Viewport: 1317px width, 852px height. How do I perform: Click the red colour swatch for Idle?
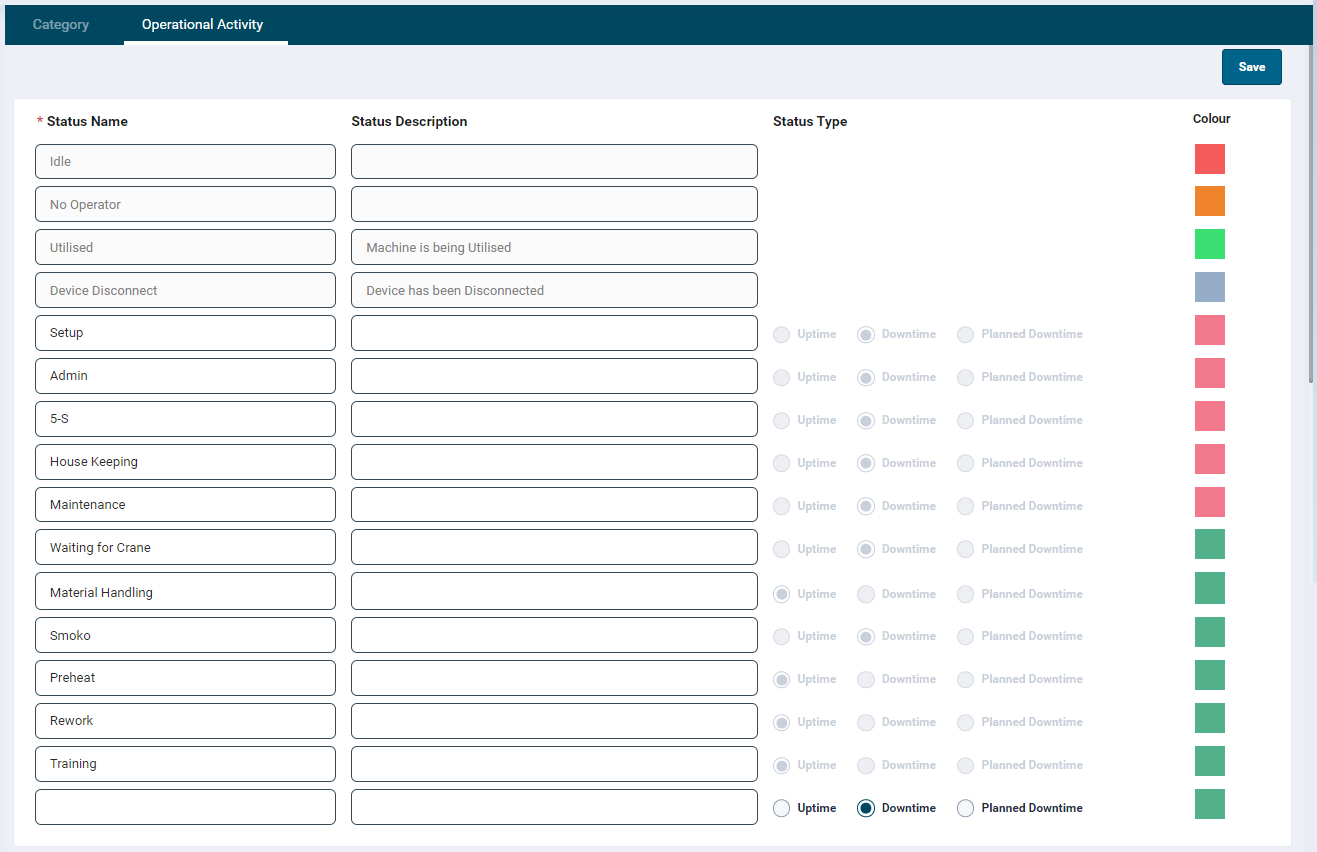click(x=1209, y=159)
